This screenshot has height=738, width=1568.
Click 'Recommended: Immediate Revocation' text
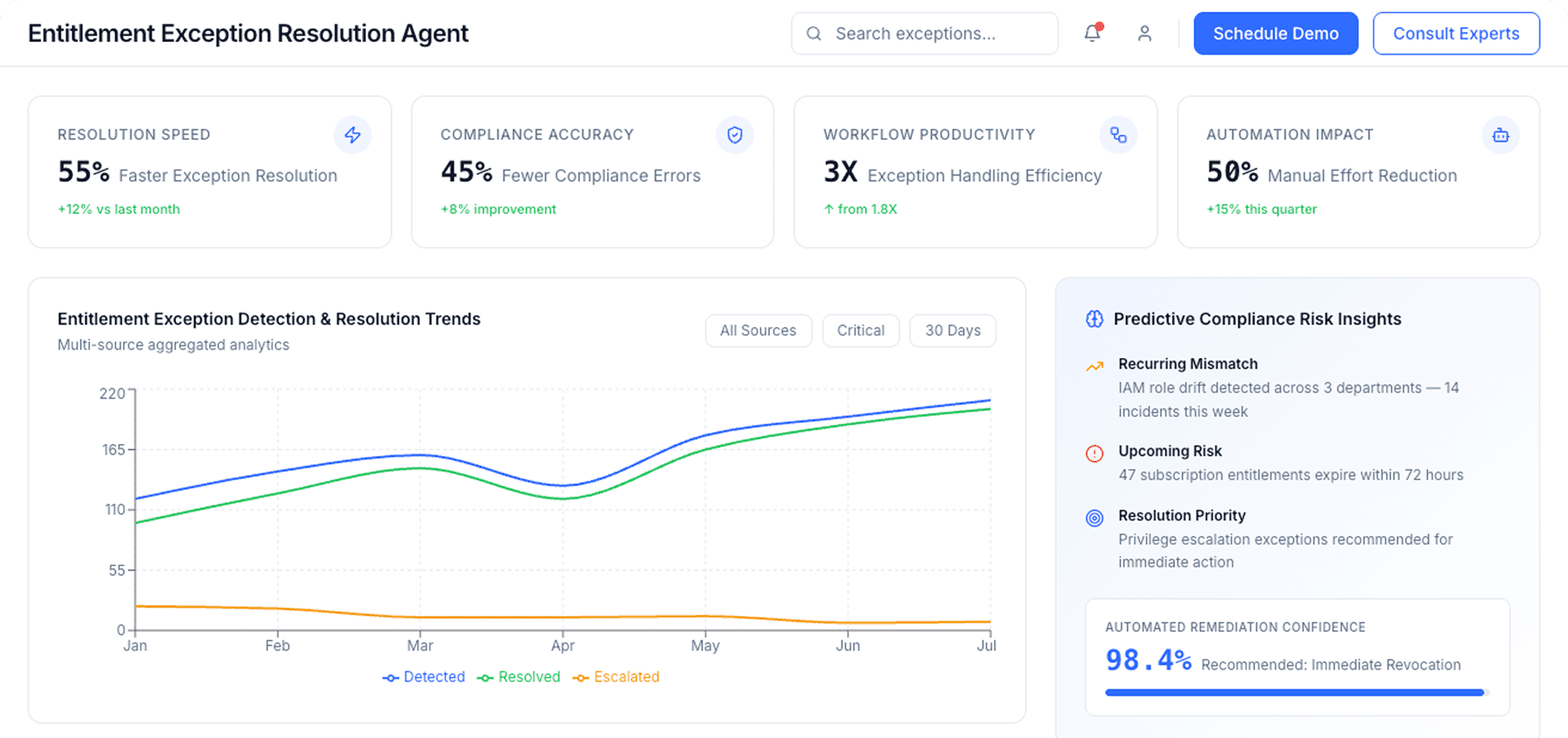pyautogui.click(x=1331, y=665)
